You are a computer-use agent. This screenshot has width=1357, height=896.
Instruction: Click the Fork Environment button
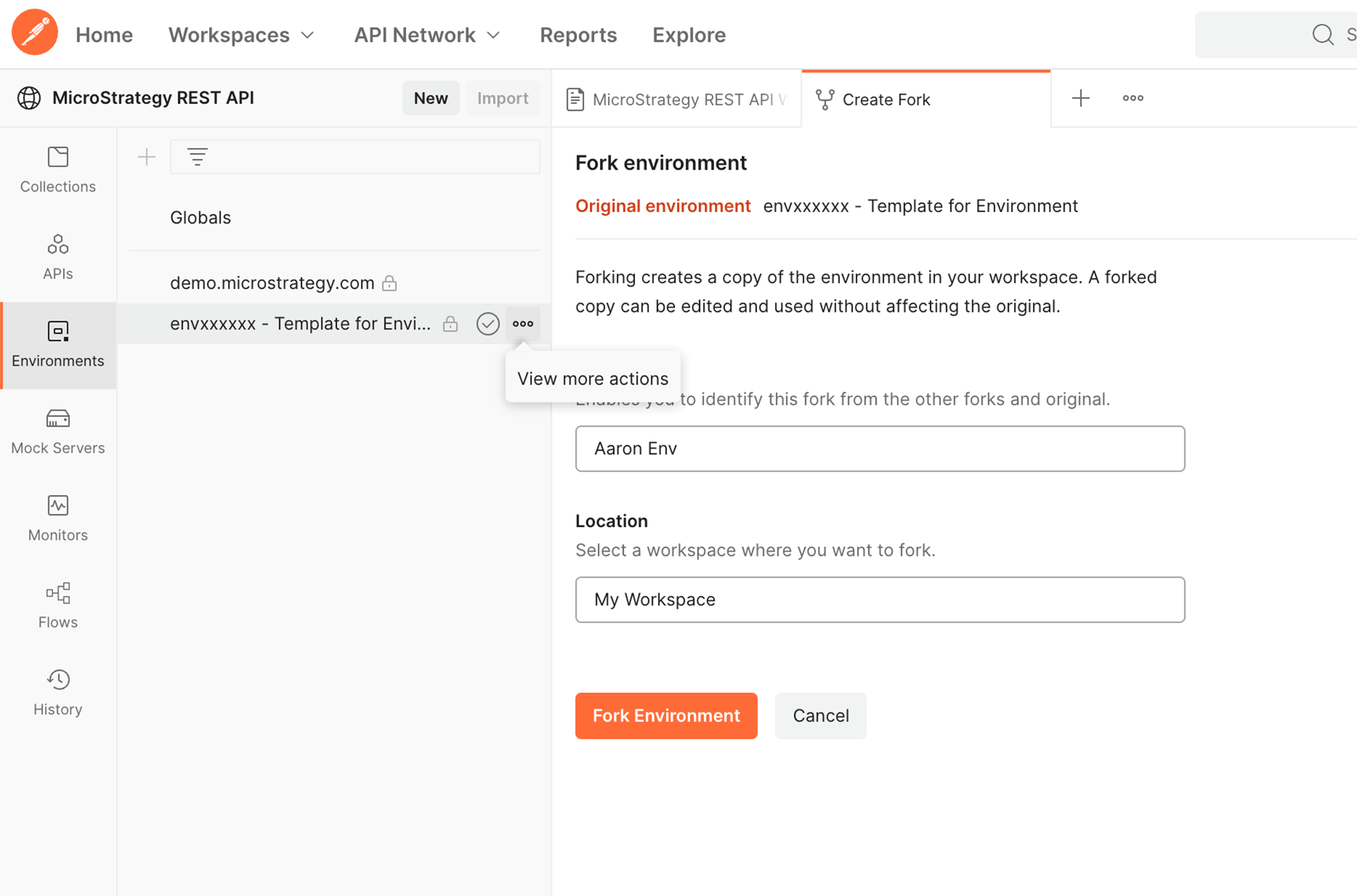coord(666,716)
